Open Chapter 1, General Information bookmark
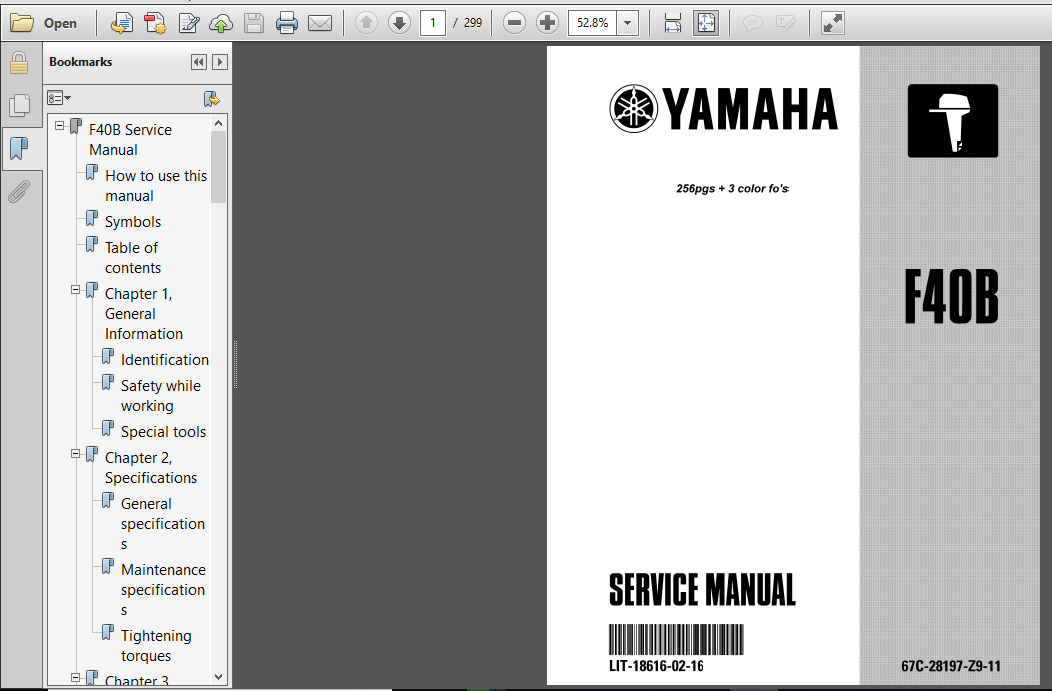The width and height of the screenshot is (1052, 691). [143, 314]
